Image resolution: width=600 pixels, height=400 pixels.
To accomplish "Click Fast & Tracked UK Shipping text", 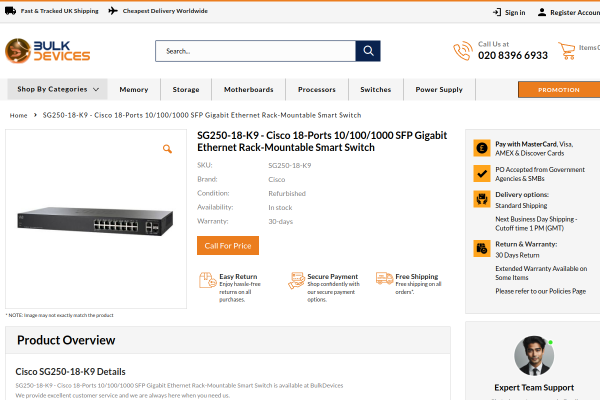I will (59, 11).
